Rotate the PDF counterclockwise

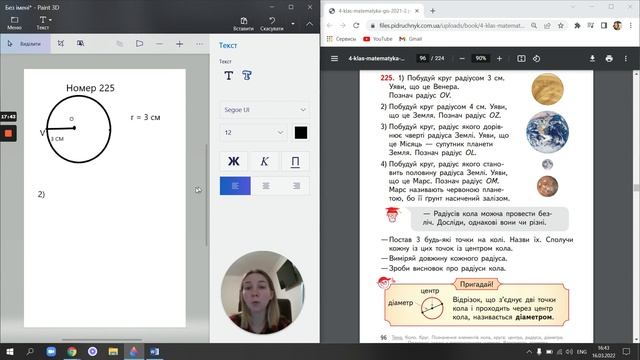[x=536, y=58]
